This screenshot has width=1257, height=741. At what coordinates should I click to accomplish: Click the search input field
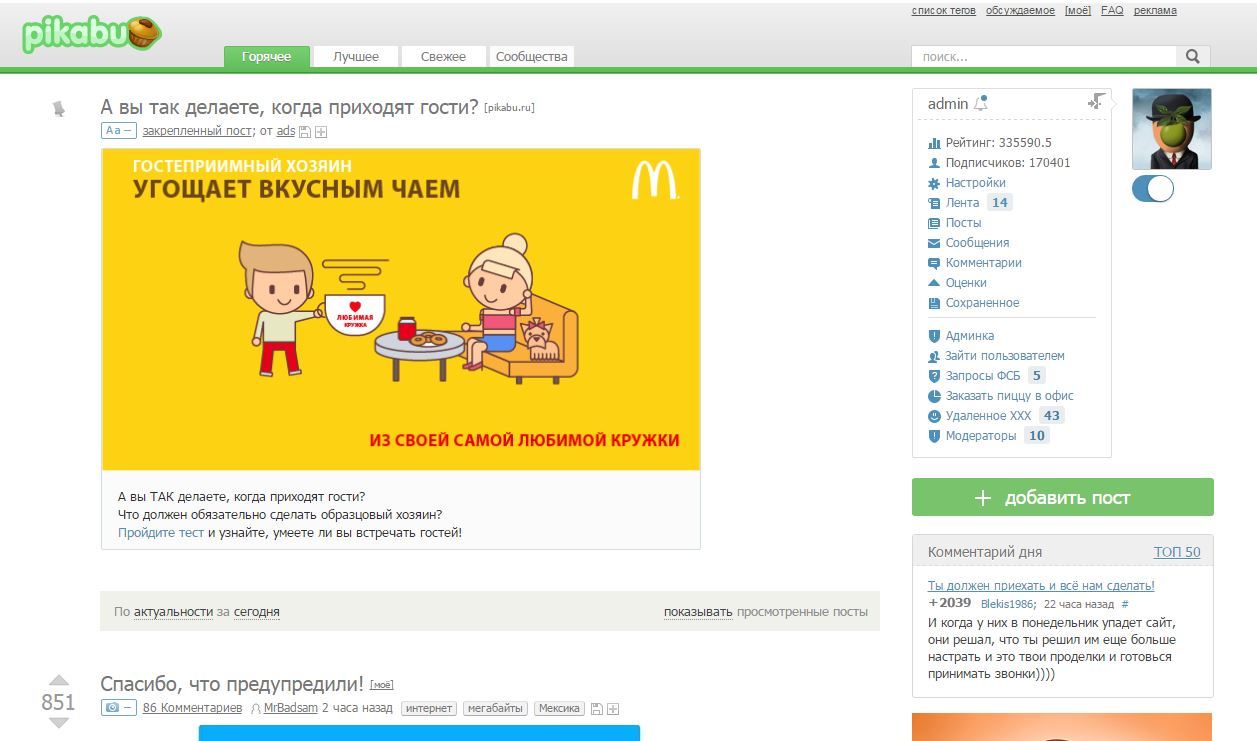[1043, 57]
